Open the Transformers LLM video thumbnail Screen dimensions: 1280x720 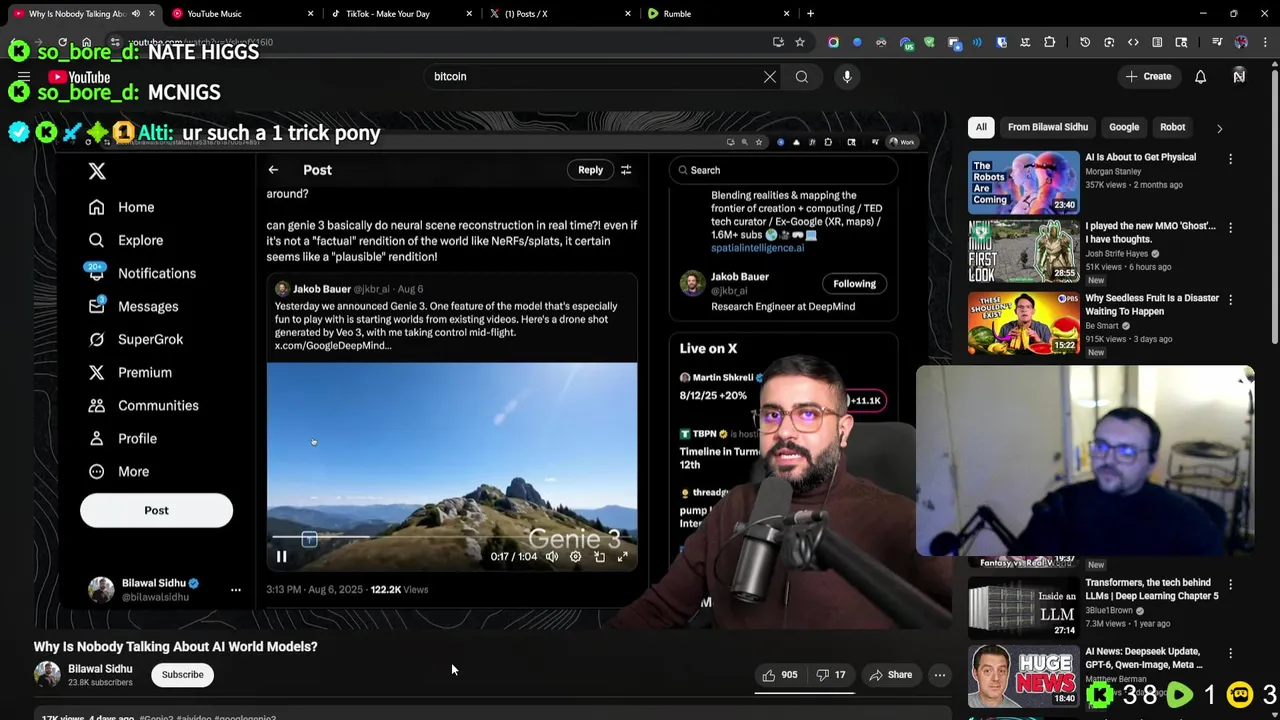1023,607
